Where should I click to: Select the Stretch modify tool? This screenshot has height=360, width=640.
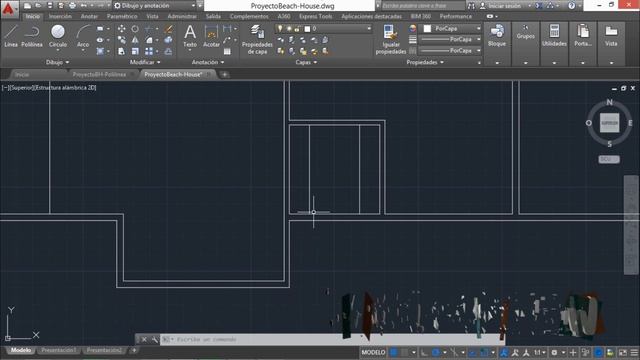point(122,51)
